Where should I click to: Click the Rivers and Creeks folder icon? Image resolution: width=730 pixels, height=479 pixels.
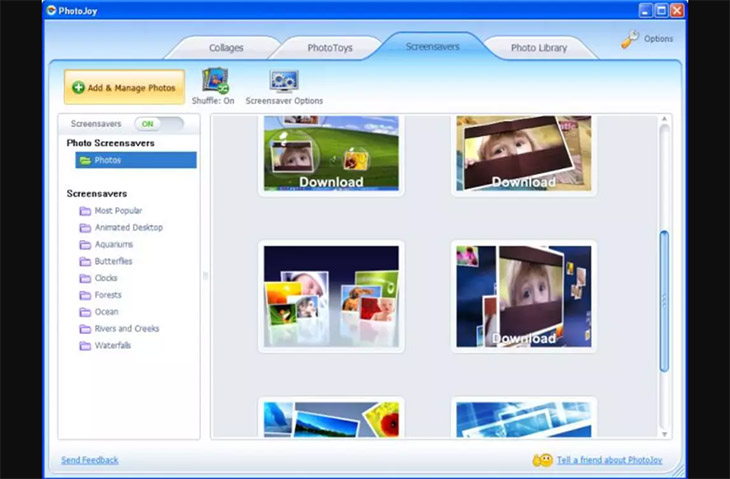(x=85, y=329)
